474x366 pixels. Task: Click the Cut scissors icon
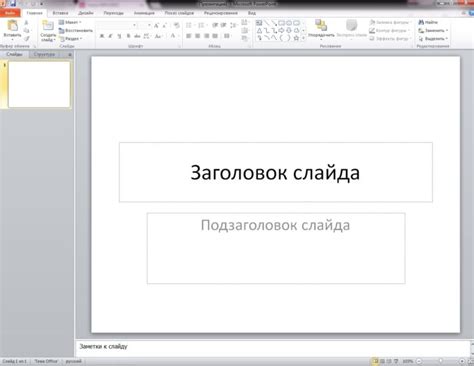point(26,23)
